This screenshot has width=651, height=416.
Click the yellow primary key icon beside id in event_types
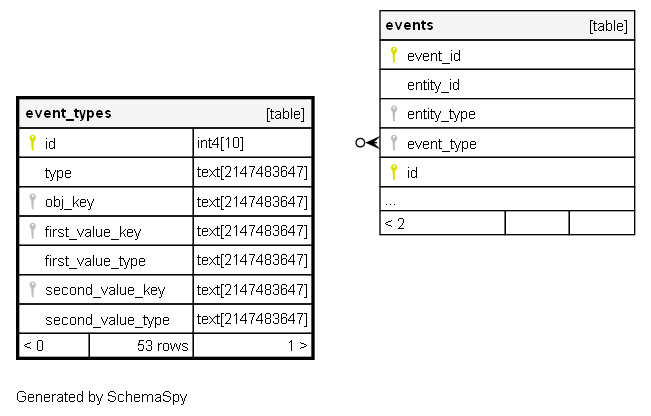pos(32,143)
